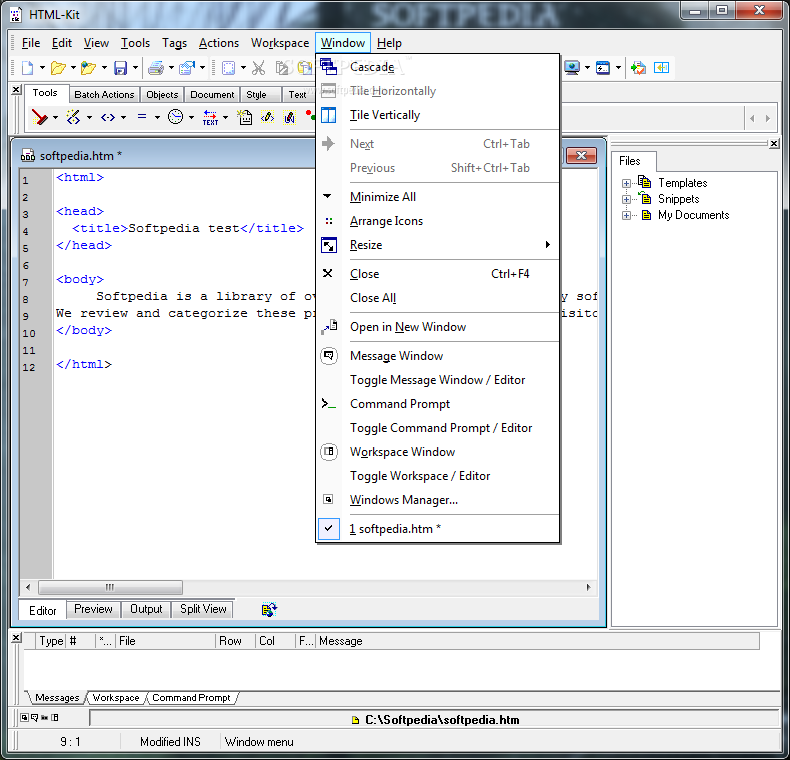Toggle Message Window / Editor menu item

(x=437, y=380)
